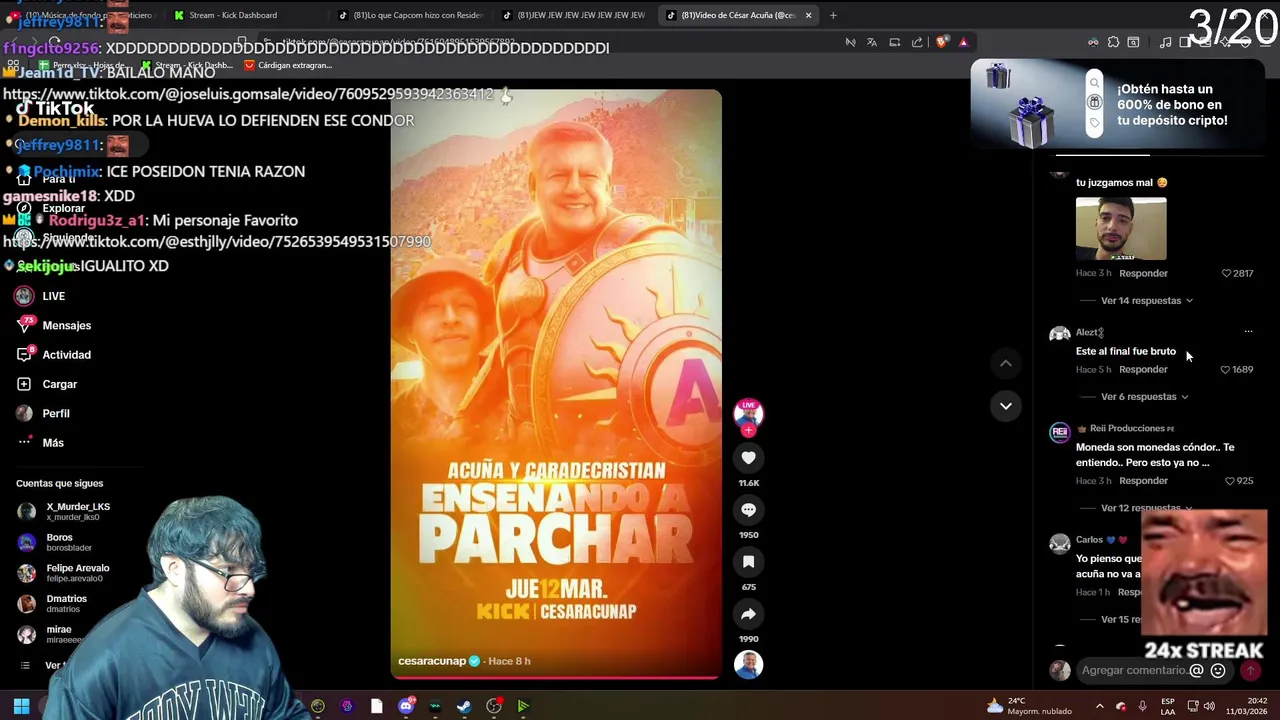
Task: Toggle microphone icon in system tray
Action: 1142,706
